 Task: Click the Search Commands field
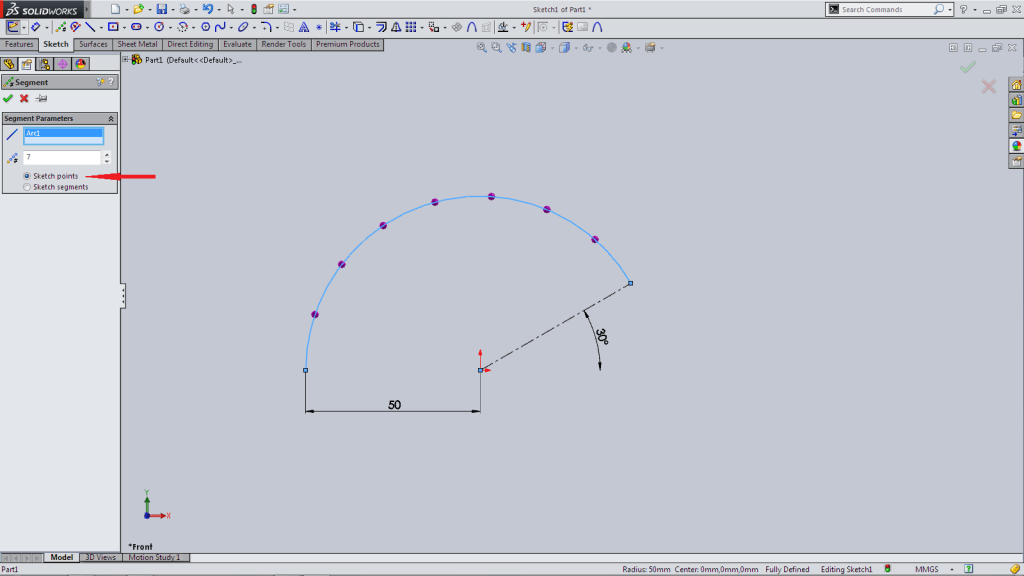[x=890, y=8]
